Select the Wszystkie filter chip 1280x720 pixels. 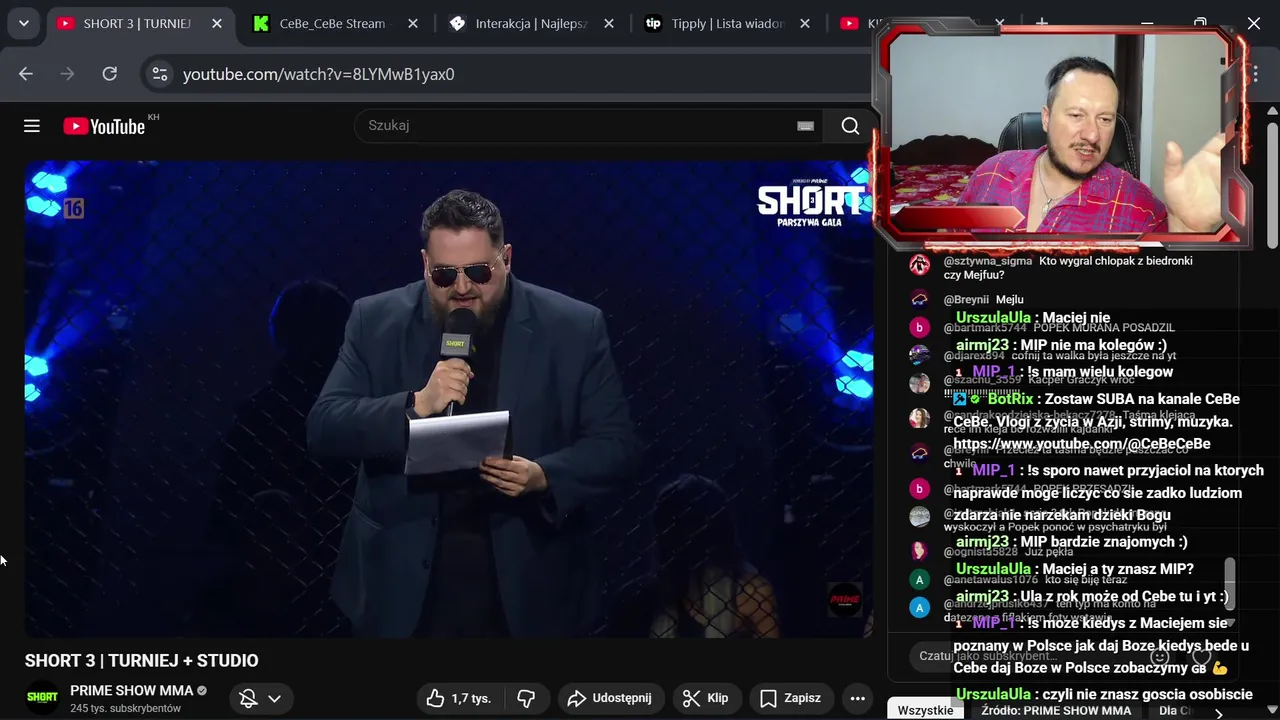(x=925, y=710)
